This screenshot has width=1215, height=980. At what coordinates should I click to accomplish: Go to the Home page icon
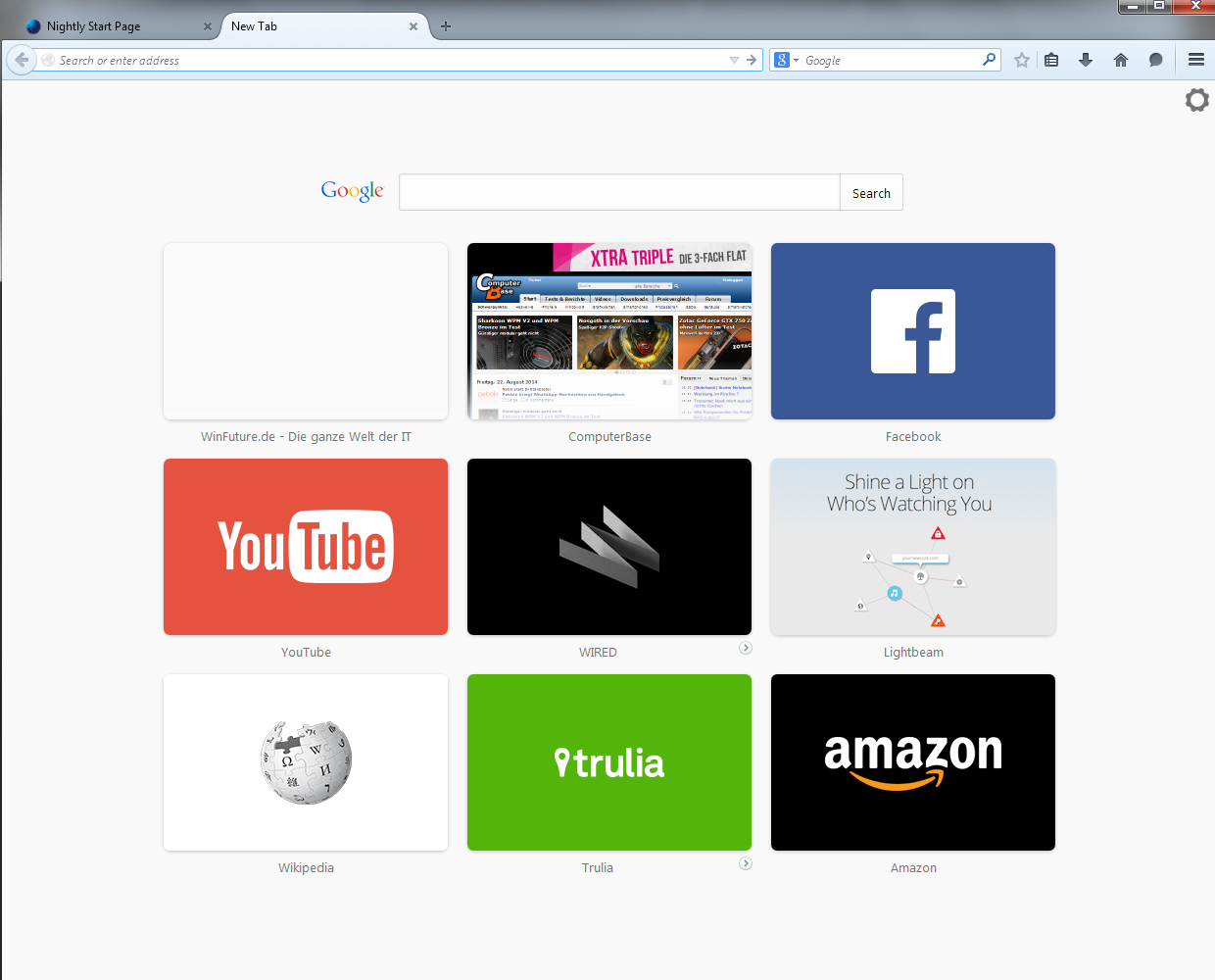1121,60
